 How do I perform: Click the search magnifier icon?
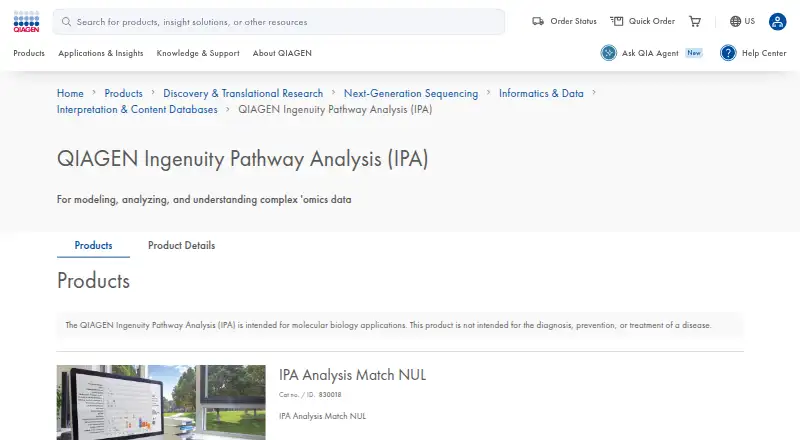point(66,22)
